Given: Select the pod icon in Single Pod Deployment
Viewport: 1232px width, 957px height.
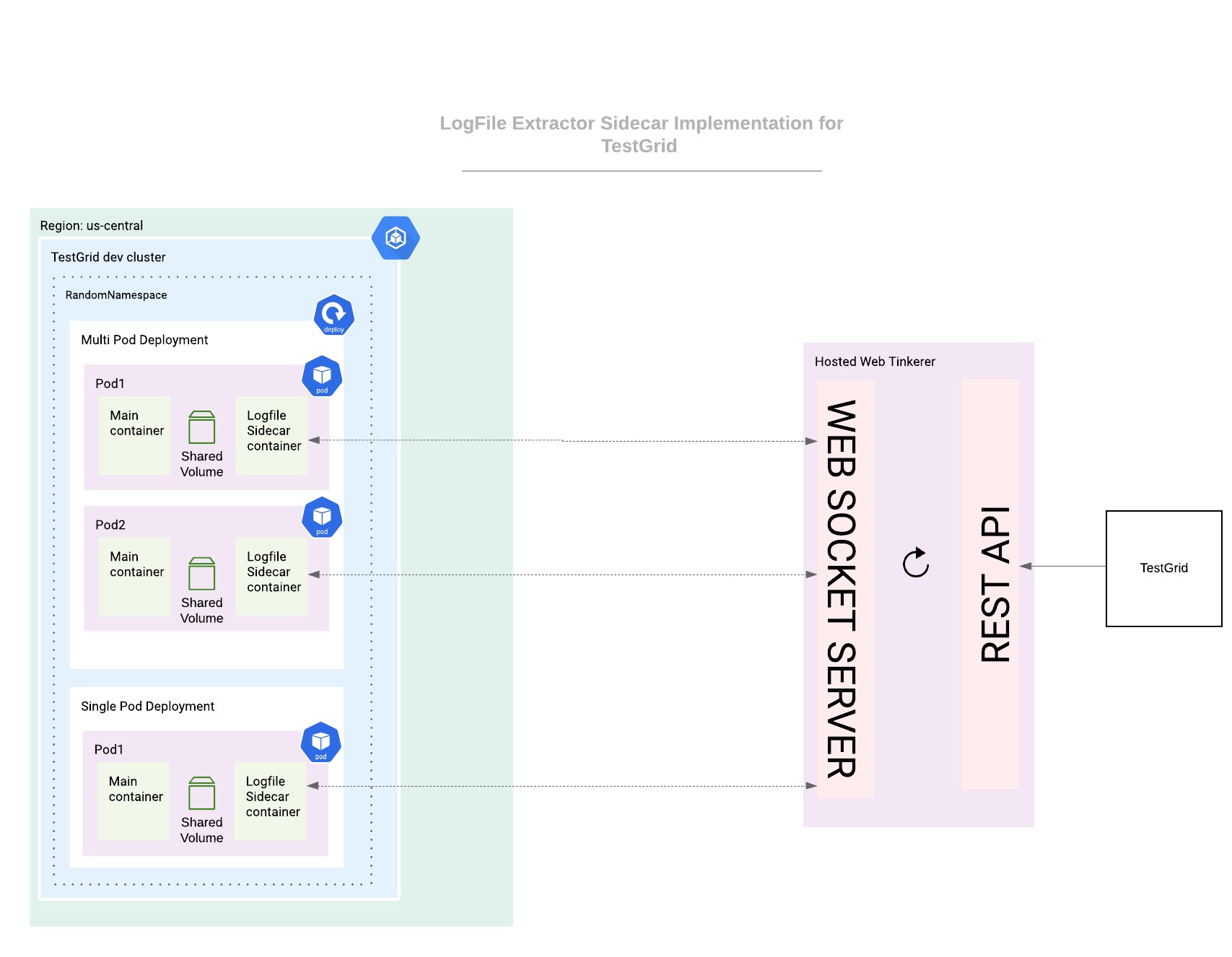Looking at the screenshot, I should pos(319,743).
